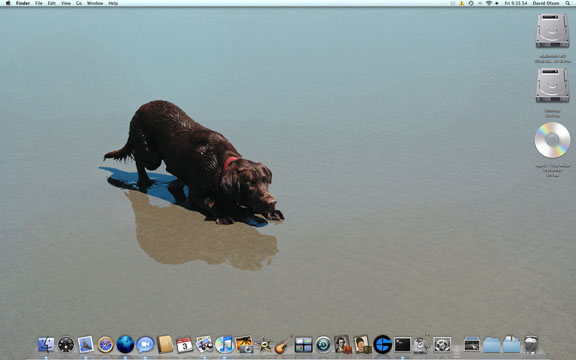Open the Help menu

pos(113,3)
